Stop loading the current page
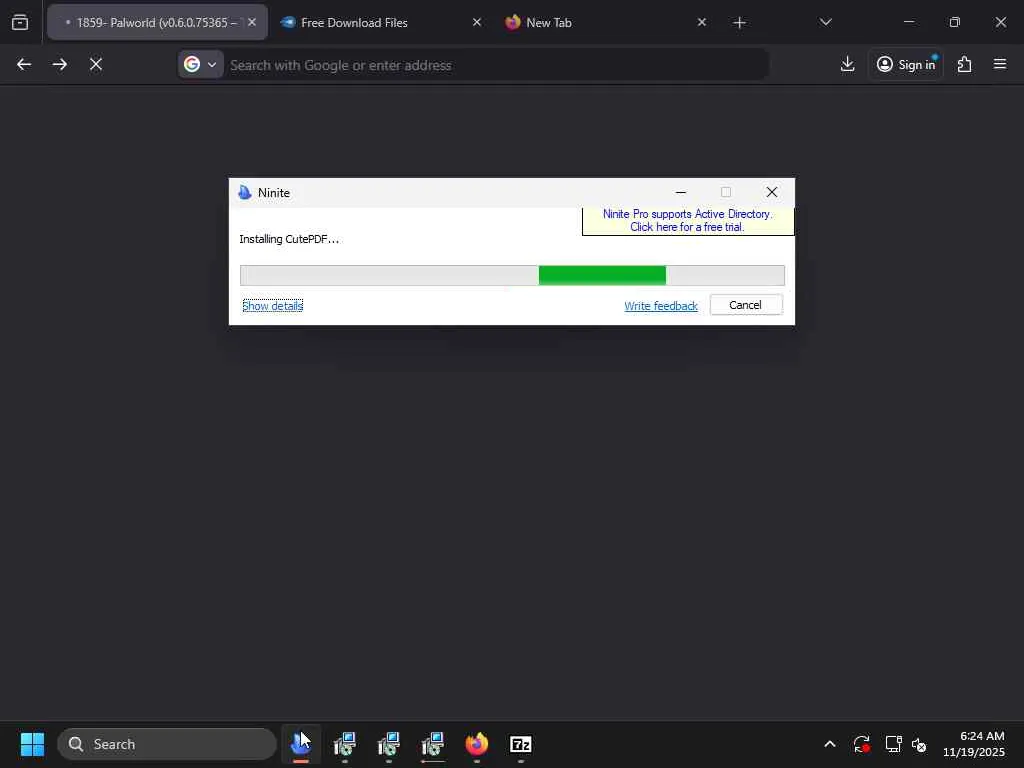The height and width of the screenshot is (768, 1024). (x=96, y=64)
